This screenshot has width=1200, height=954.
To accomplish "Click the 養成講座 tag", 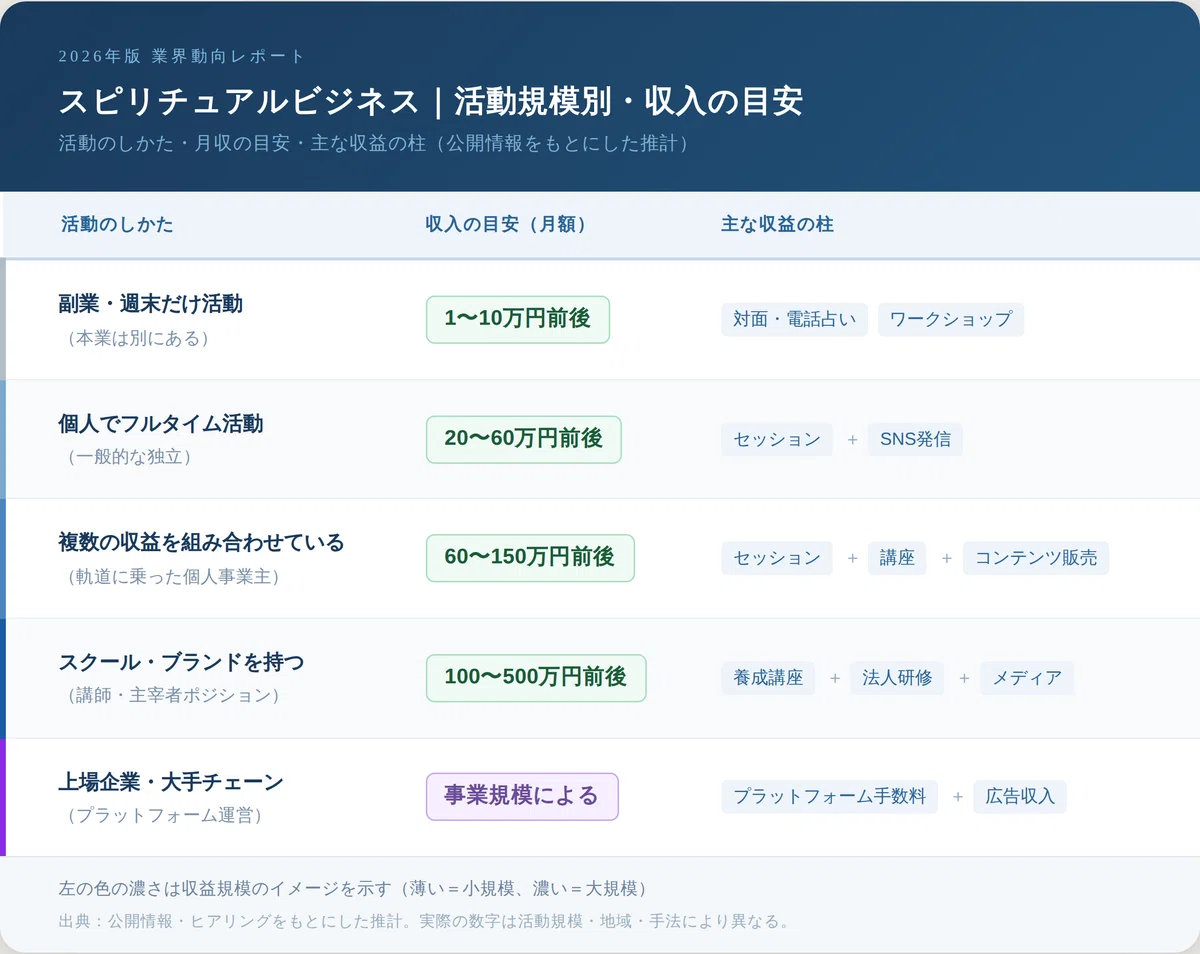I will pos(768,678).
